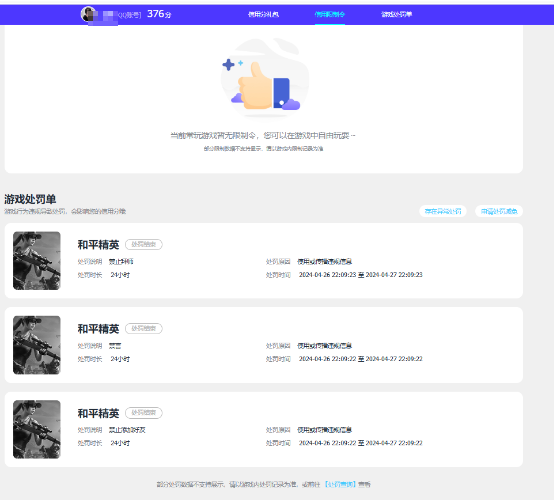The height and width of the screenshot is (500, 554).
Task: Click the third 和平精英 game title
Action: click(x=99, y=413)
